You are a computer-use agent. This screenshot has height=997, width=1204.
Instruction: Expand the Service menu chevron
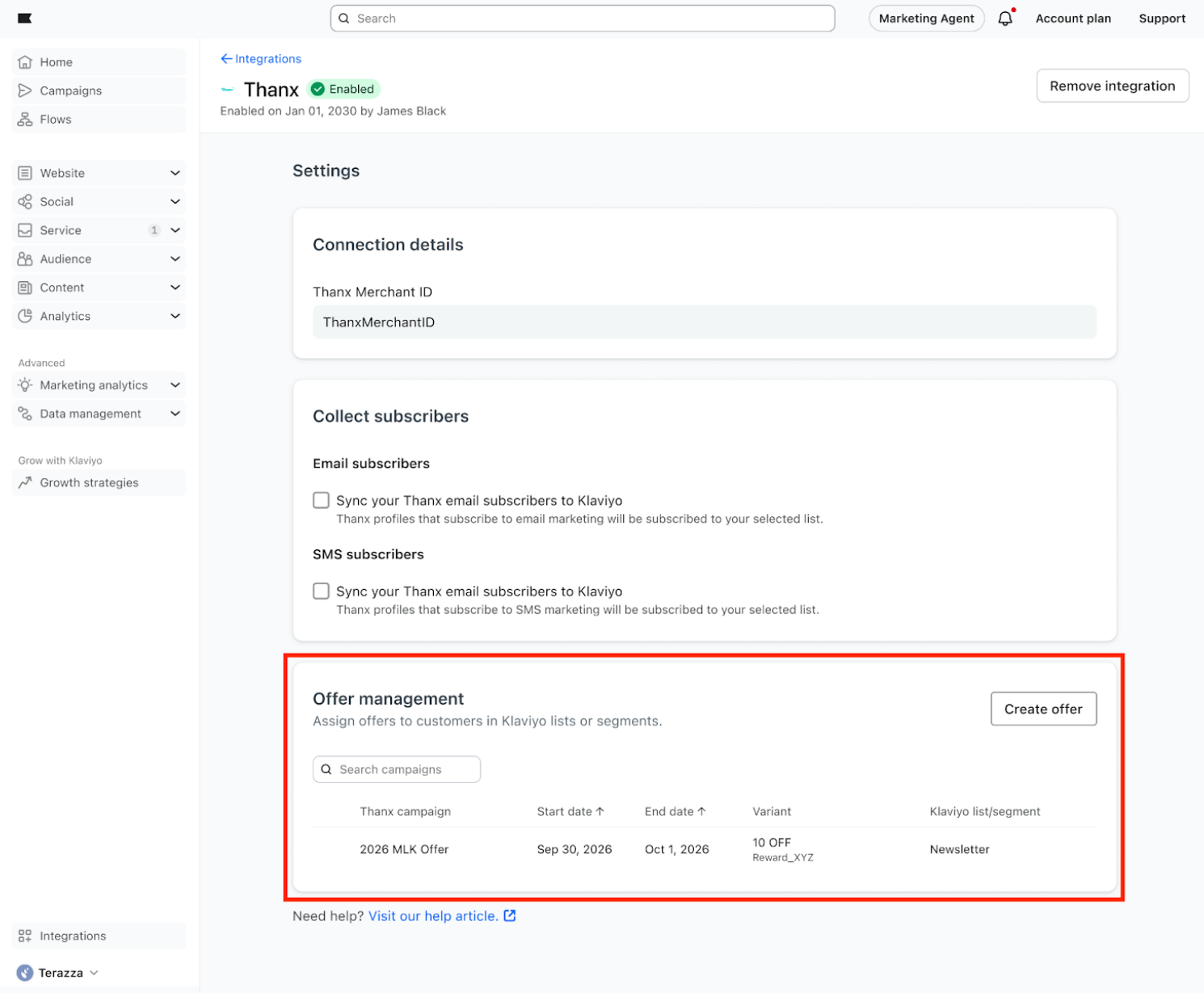pyautogui.click(x=175, y=230)
